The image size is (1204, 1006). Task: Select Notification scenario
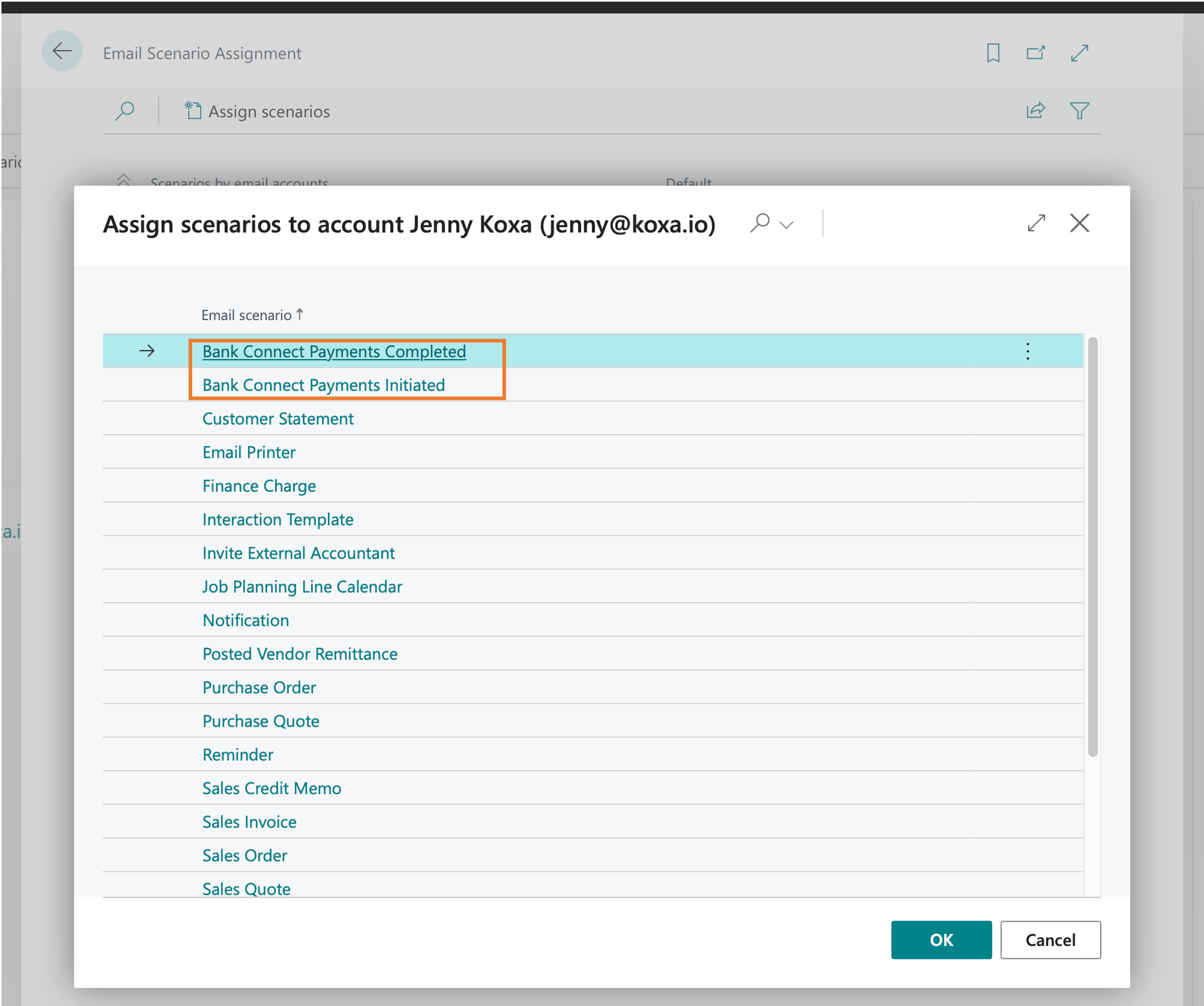[246, 620]
